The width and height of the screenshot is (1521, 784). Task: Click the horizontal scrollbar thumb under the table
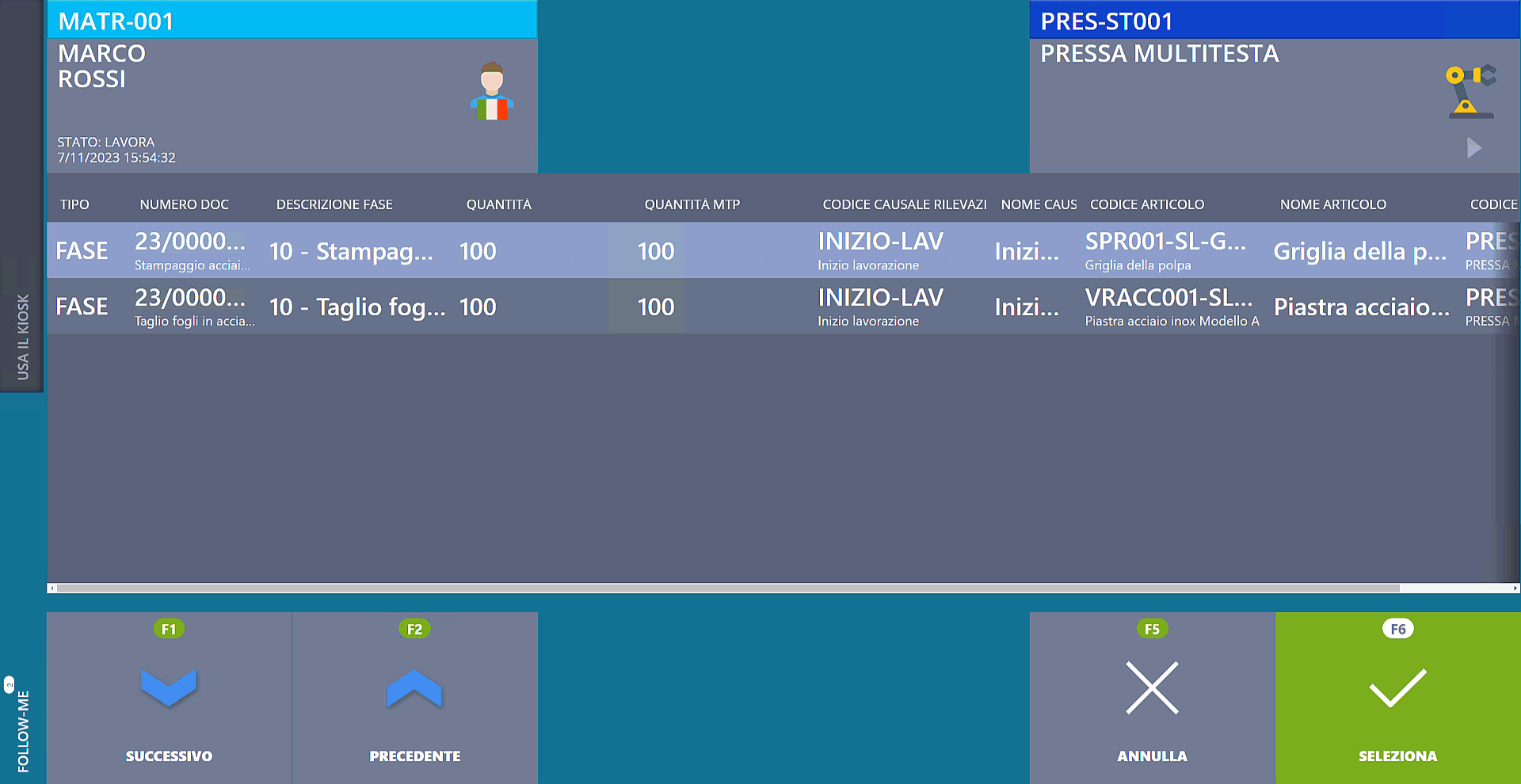728,588
